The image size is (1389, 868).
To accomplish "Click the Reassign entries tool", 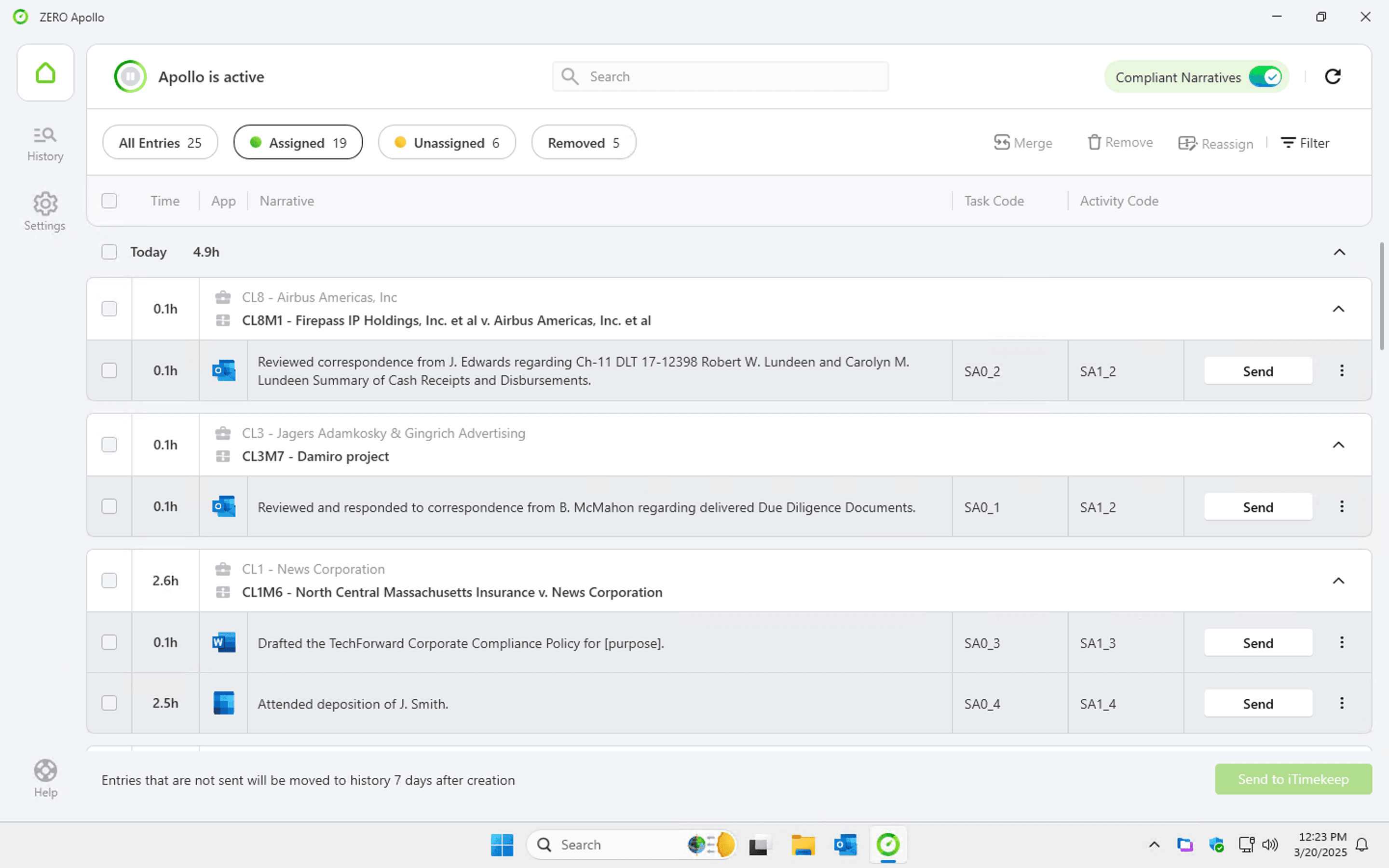I will 1216,144.
